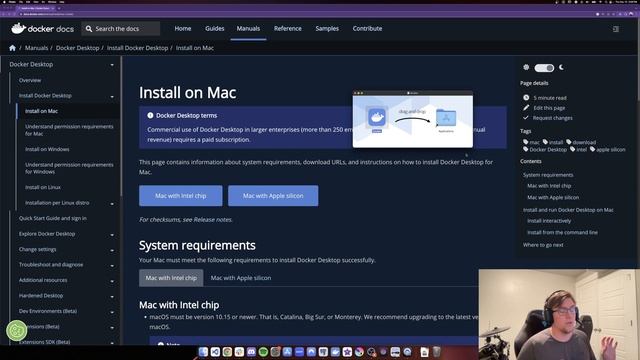
Task: Open the Samples nav item
Action: pyautogui.click(x=327, y=29)
